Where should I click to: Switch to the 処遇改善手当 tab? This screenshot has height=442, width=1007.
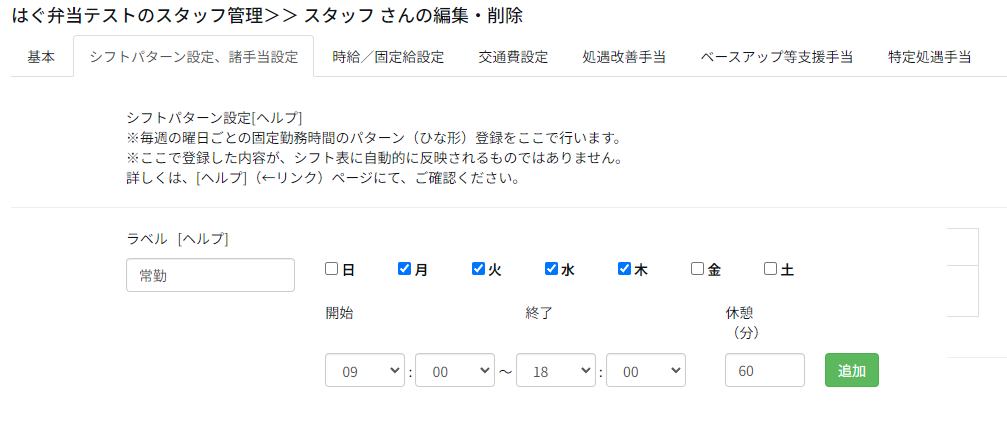point(624,57)
